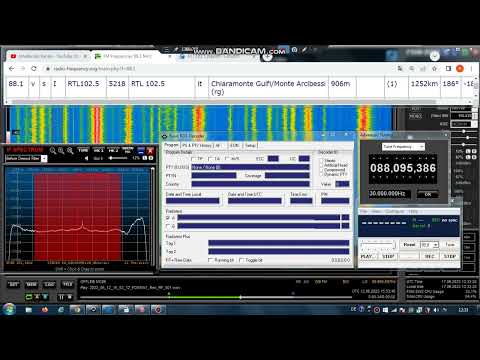The height and width of the screenshot is (360, 480).
Task: Toggle the TP checkbox
Action: (193, 159)
